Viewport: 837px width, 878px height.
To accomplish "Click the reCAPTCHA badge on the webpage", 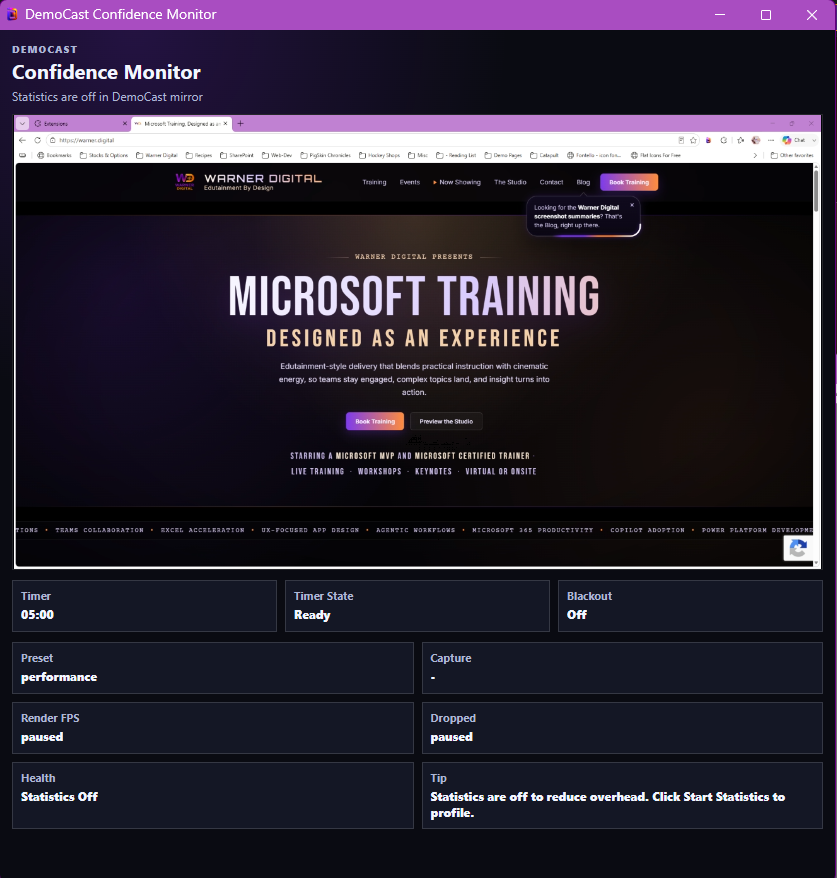I will click(x=798, y=548).
